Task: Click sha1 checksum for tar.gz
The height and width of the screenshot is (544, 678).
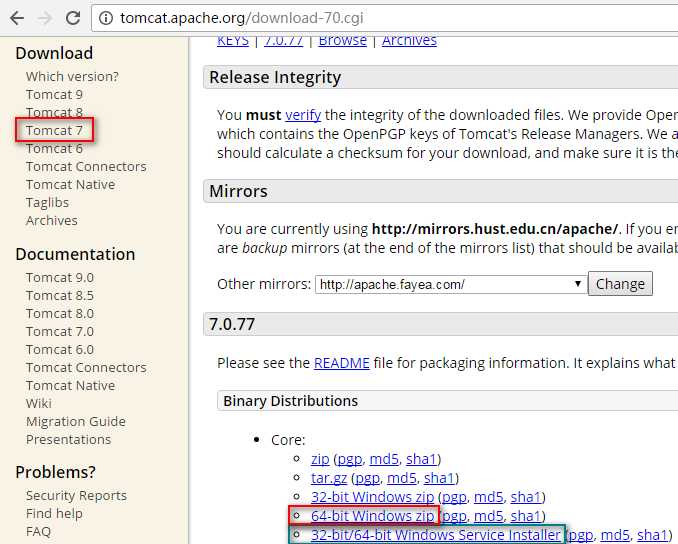Action: (x=439, y=478)
